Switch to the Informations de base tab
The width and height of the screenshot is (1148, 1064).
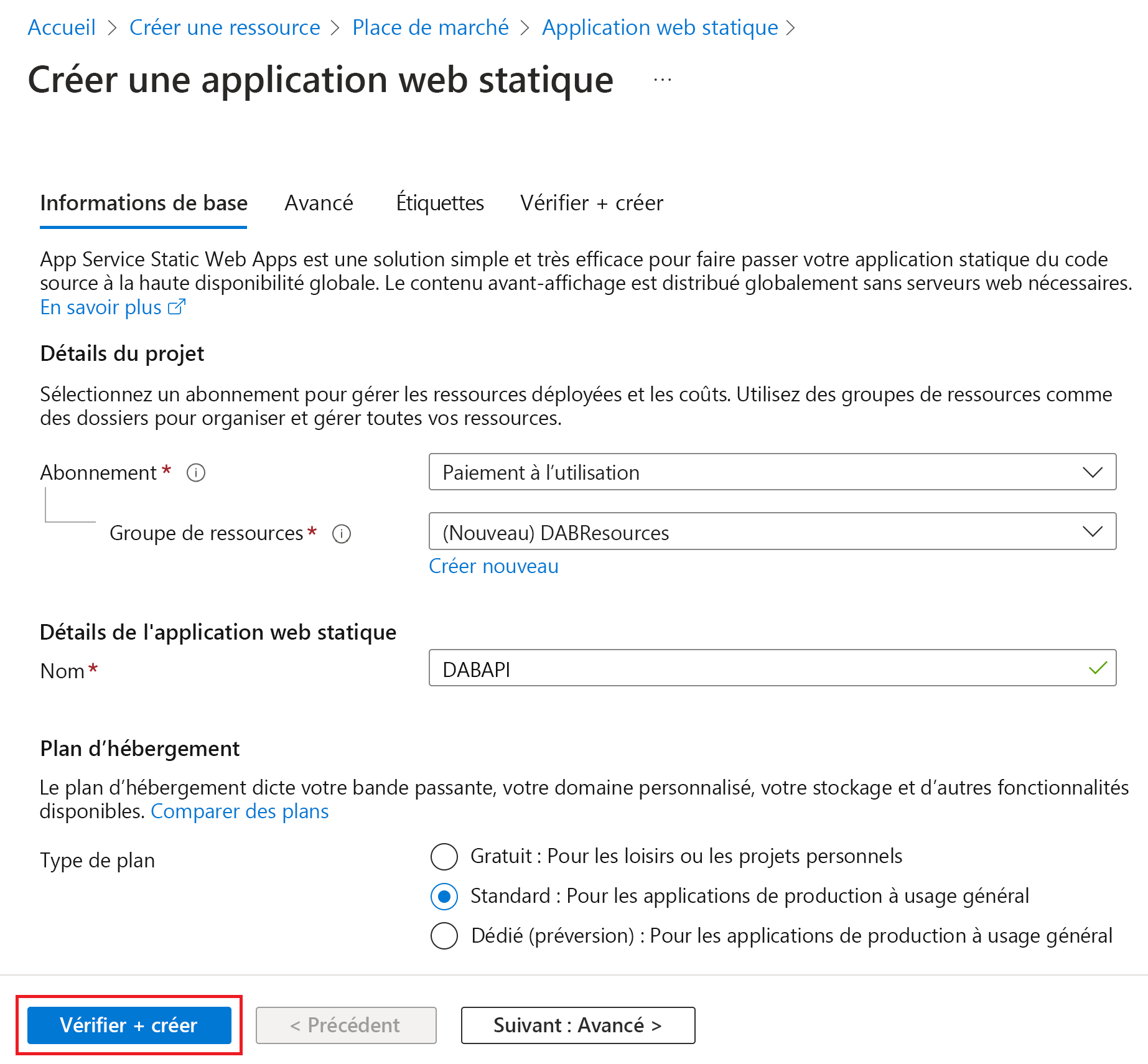click(144, 203)
